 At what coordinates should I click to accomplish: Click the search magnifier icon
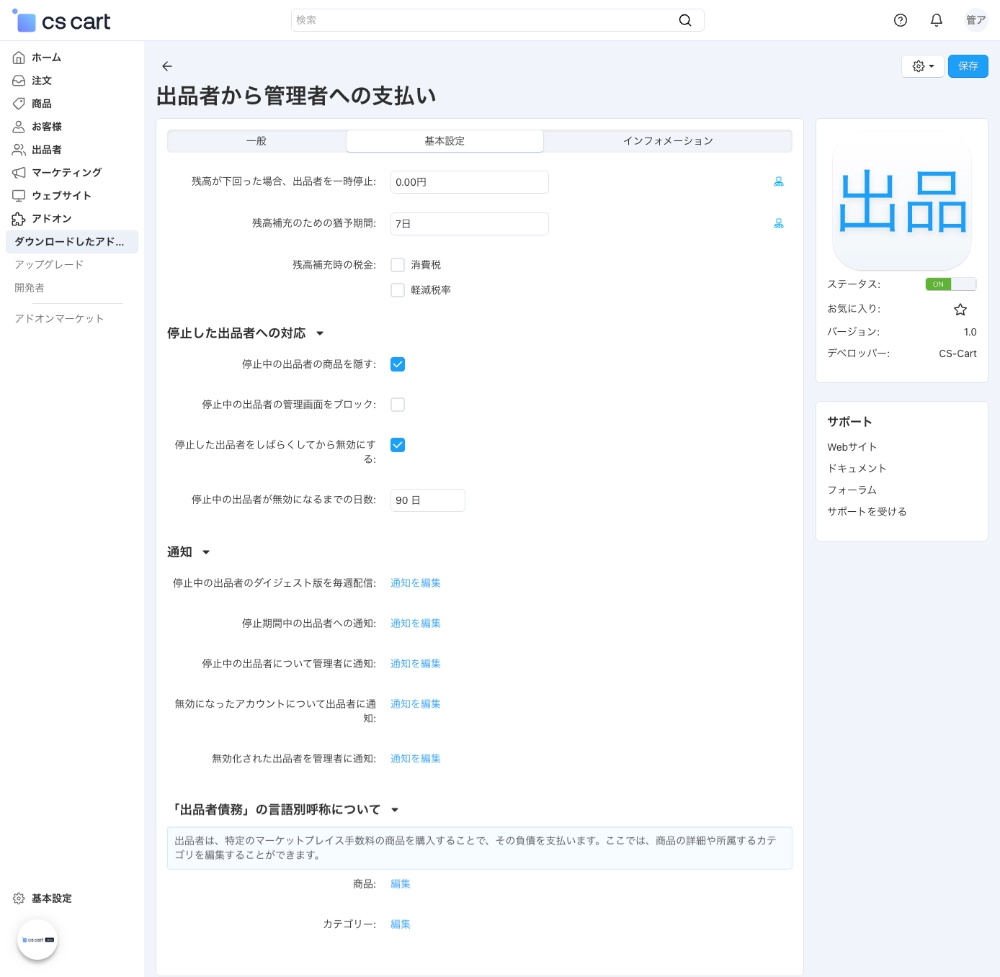click(x=685, y=20)
